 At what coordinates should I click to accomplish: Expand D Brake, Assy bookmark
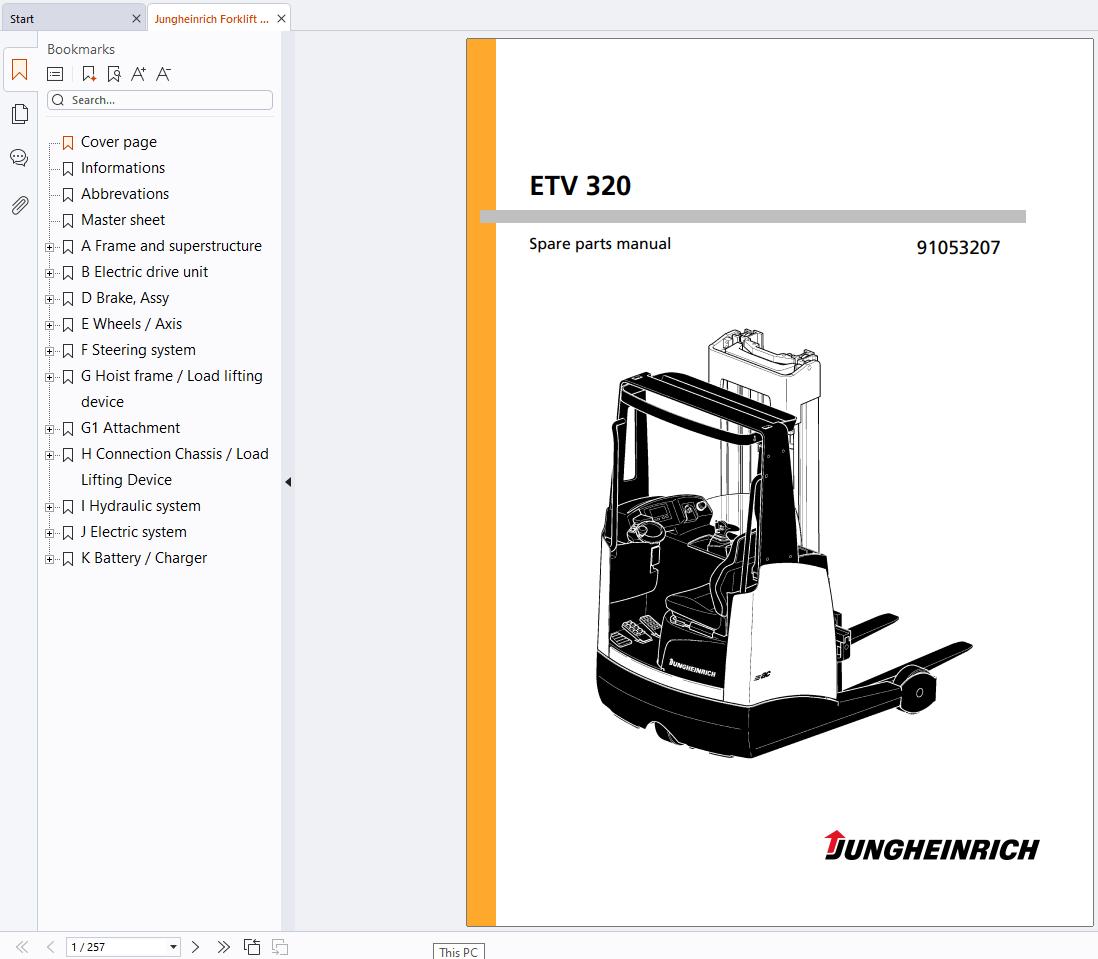[x=49, y=299]
